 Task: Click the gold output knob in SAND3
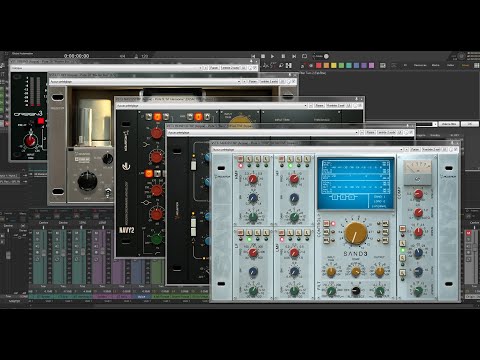[x=380, y=272]
